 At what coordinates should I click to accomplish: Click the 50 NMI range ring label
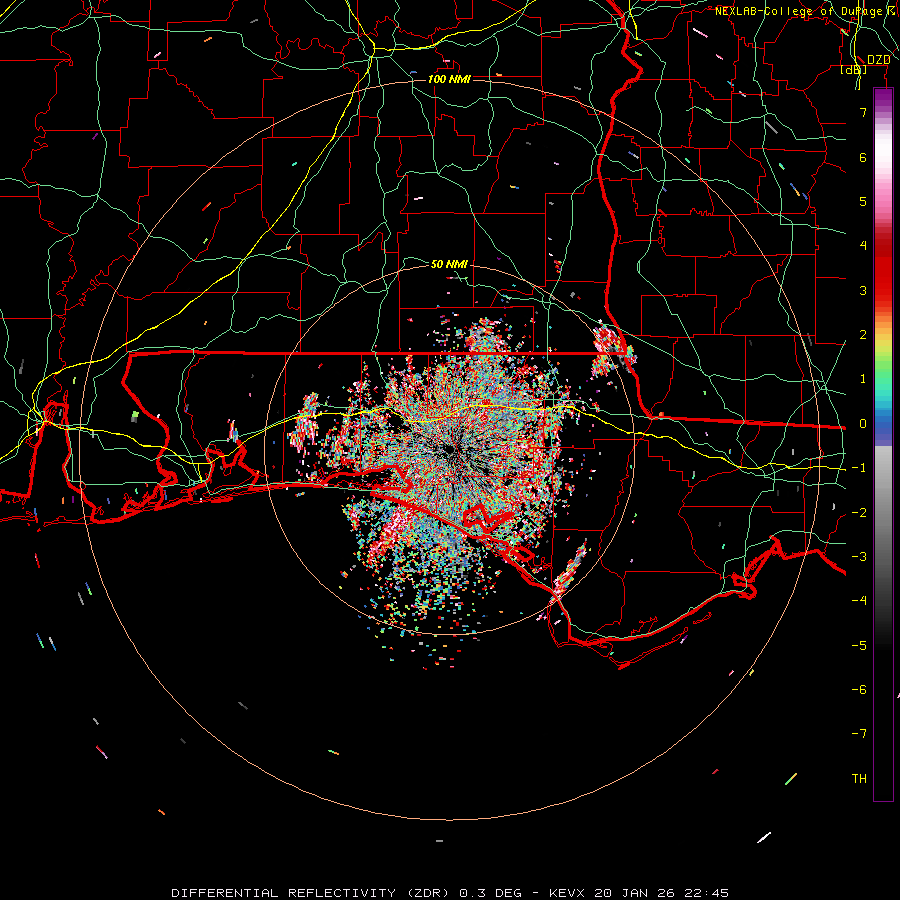coord(449,264)
